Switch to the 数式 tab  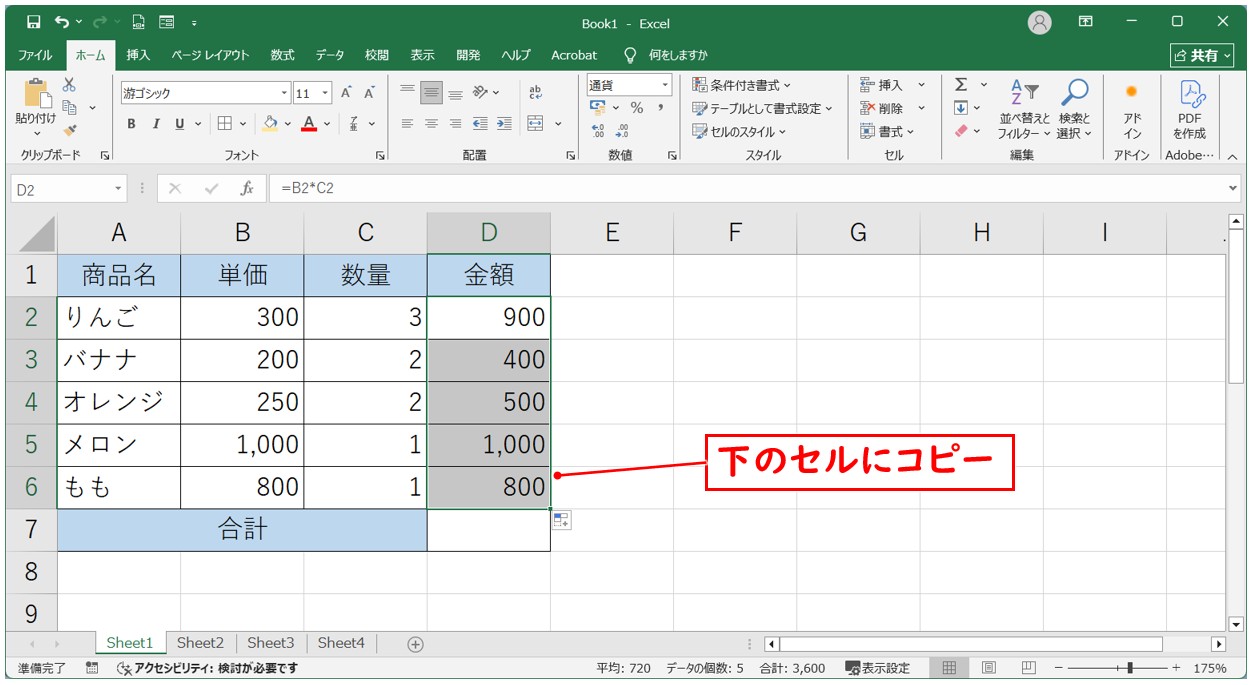[x=282, y=55]
